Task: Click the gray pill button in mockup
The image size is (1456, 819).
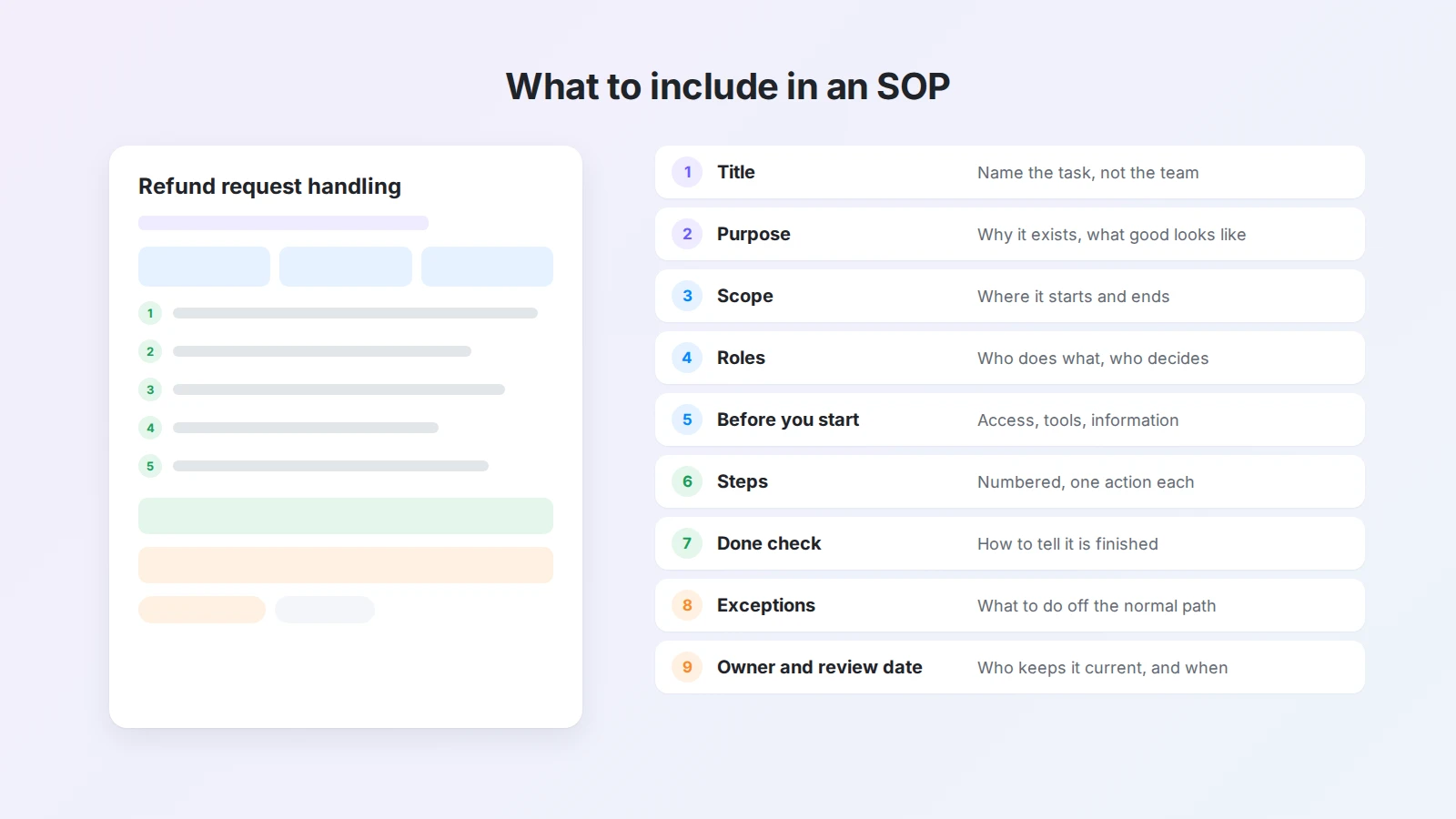Action: pos(325,610)
